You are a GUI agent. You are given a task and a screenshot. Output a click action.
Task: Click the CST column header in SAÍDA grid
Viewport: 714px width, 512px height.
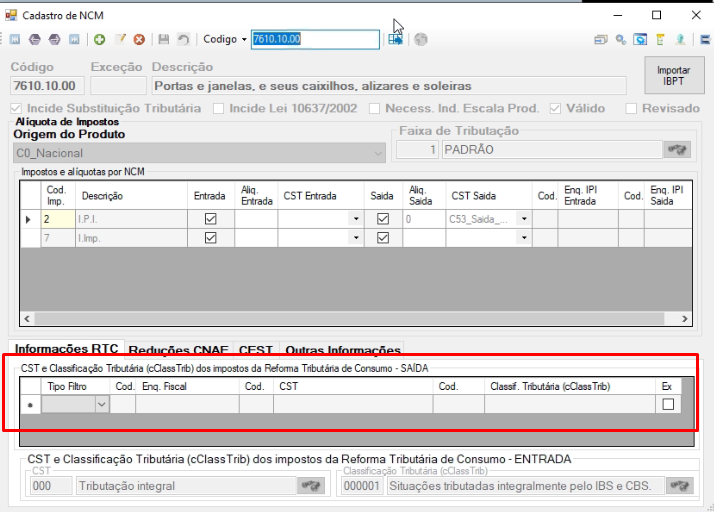point(353,386)
